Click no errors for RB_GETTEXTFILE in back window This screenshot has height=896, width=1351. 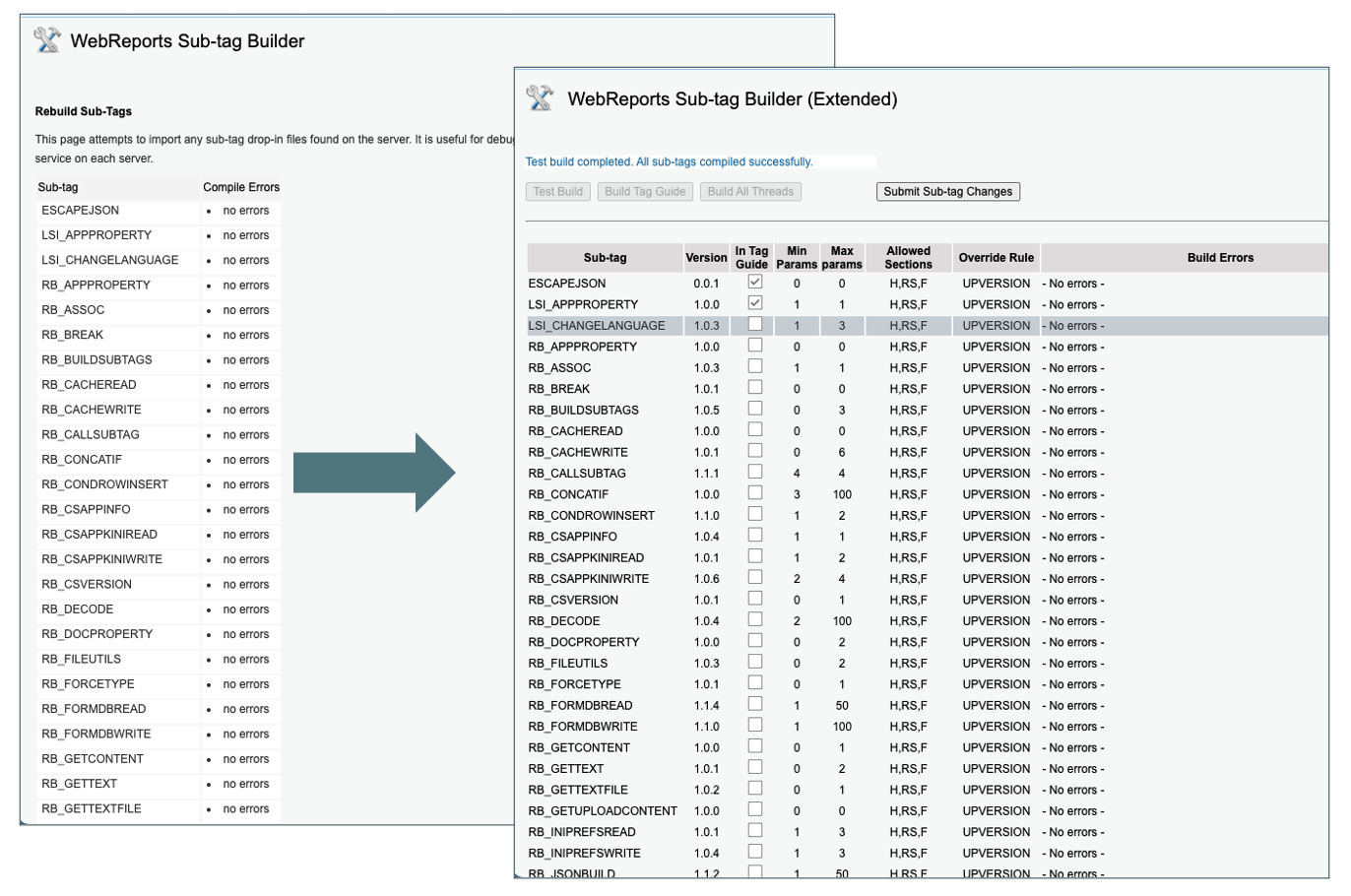pyautogui.click(x=245, y=809)
